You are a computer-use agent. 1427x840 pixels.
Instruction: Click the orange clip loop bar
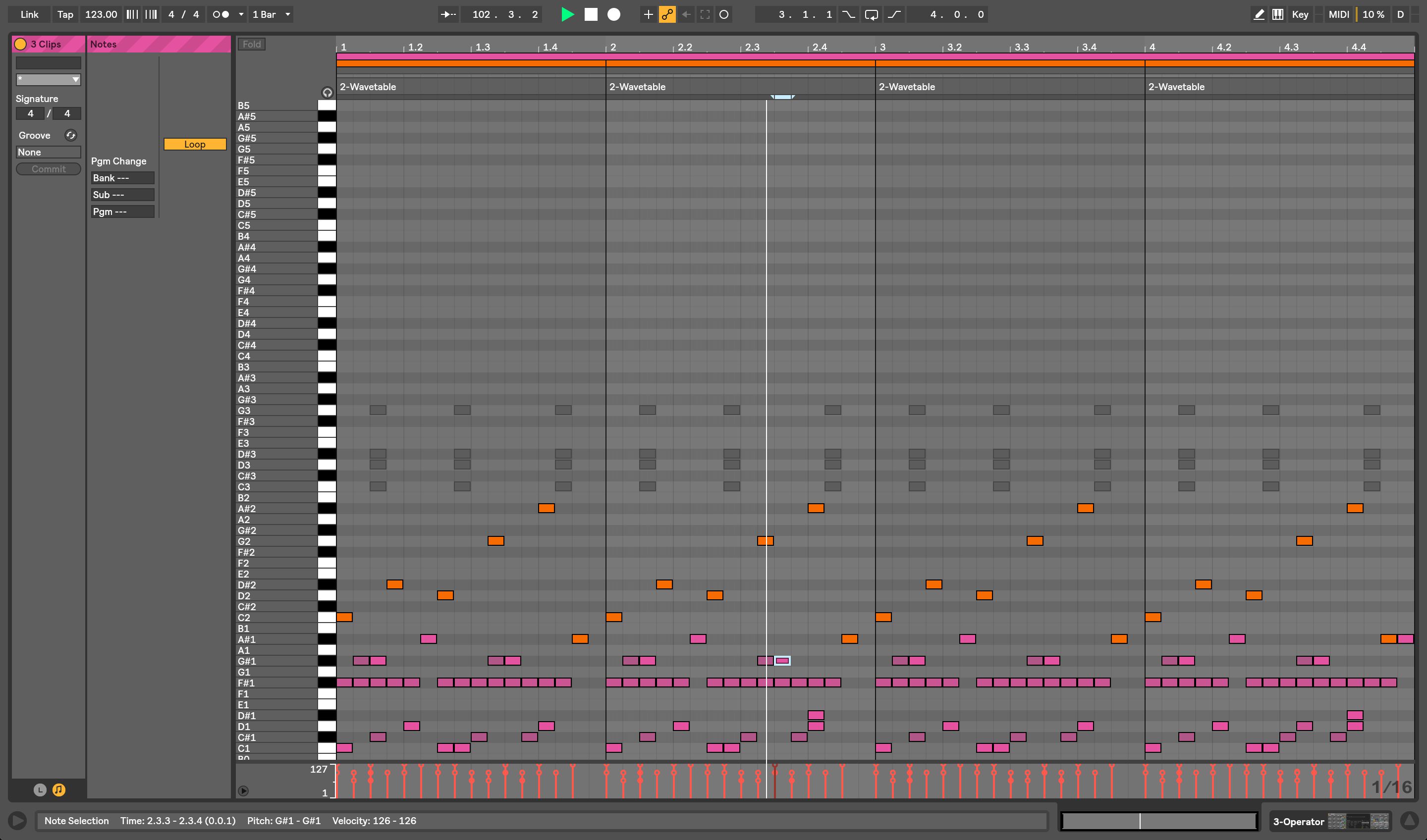coord(875,63)
